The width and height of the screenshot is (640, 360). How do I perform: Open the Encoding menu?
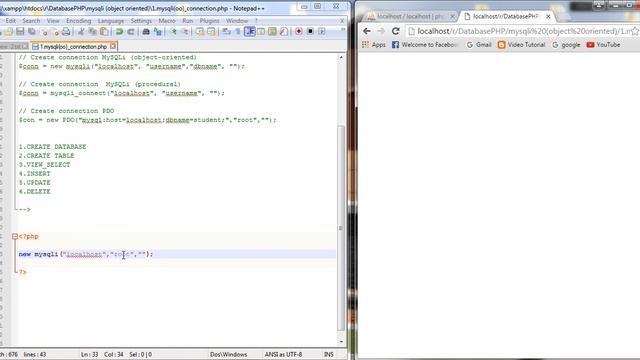point(78,21)
